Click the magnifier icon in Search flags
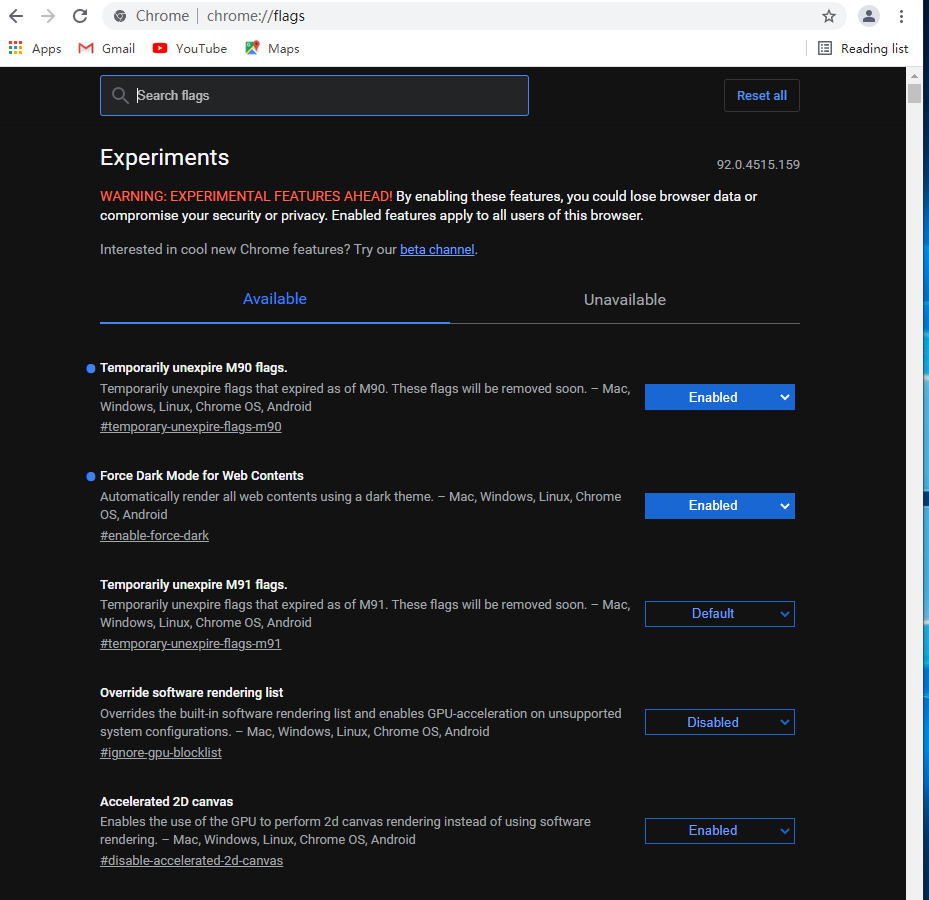This screenshot has height=900, width=929. (120, 95)
